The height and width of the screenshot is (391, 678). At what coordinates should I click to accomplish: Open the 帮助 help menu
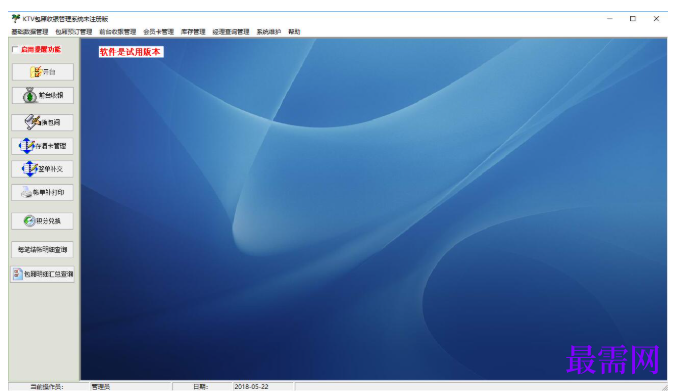[x=294, y=32]
